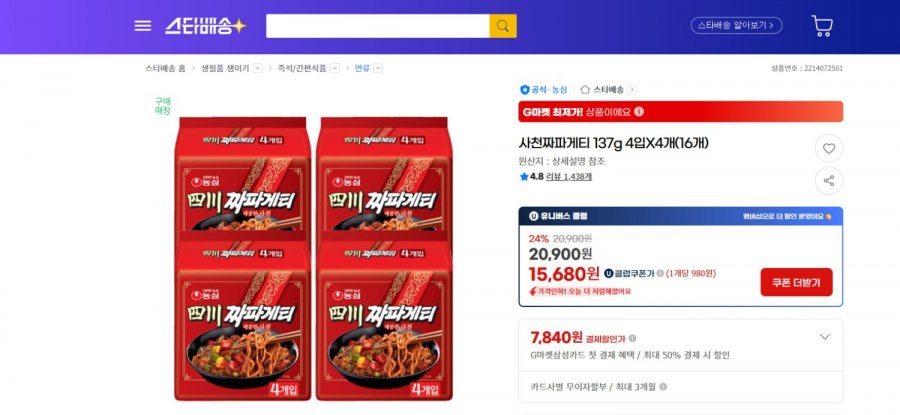Click info icon beside 결제할인가
Viewport: 900px width, 415px height.
pyautogui.click(x=632, y=338)
